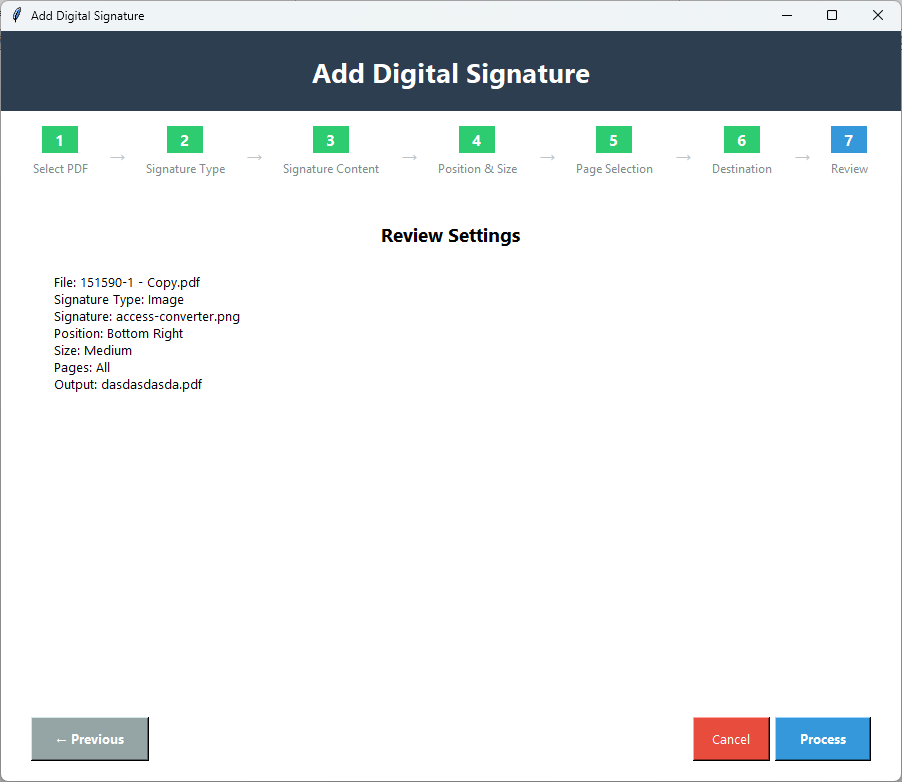902x782 pixels.
Task: Go to the Position & Size step
Action: pyautogui.click(x=477, y=168)
